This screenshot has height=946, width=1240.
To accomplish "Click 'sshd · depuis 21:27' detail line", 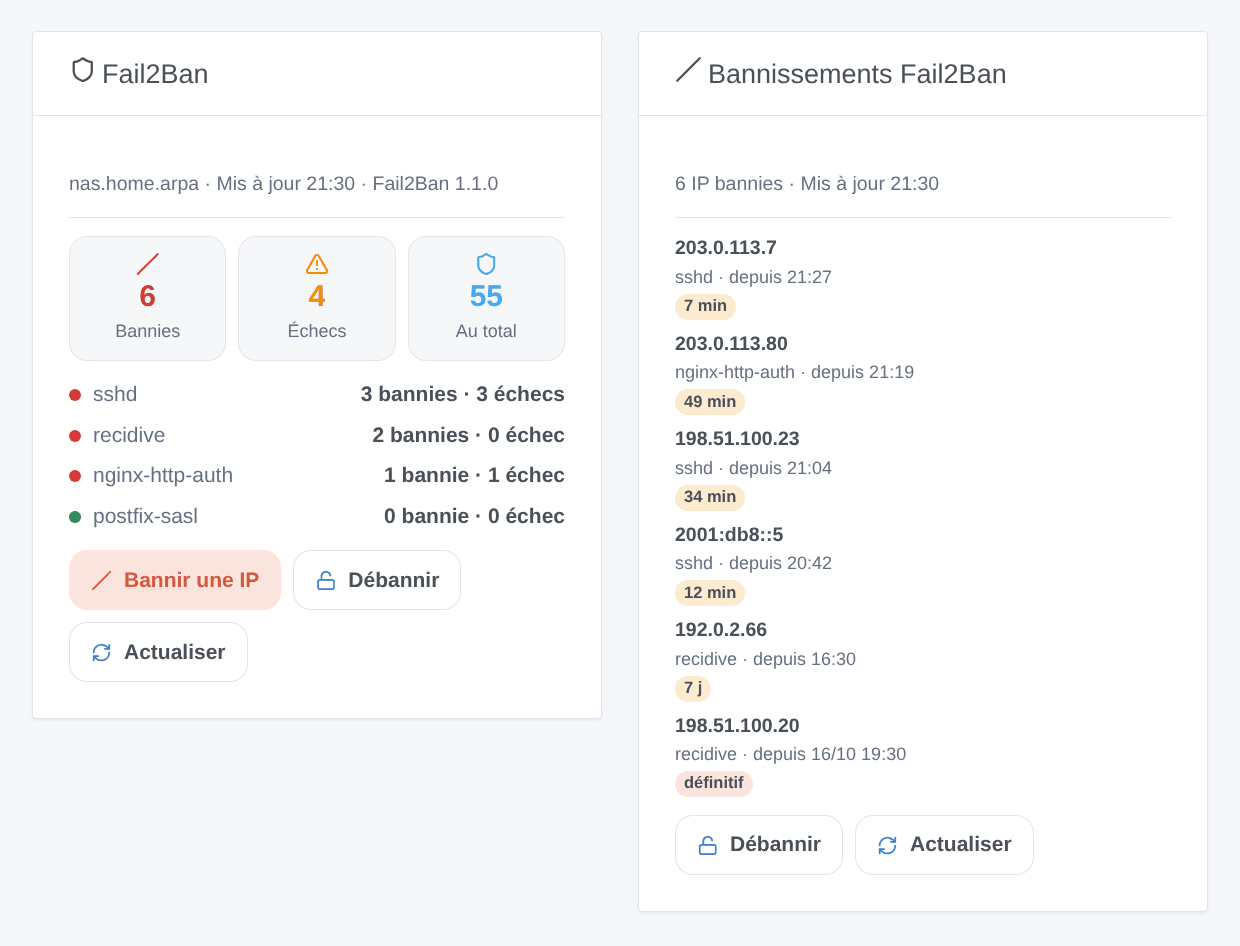I will 753,277.
